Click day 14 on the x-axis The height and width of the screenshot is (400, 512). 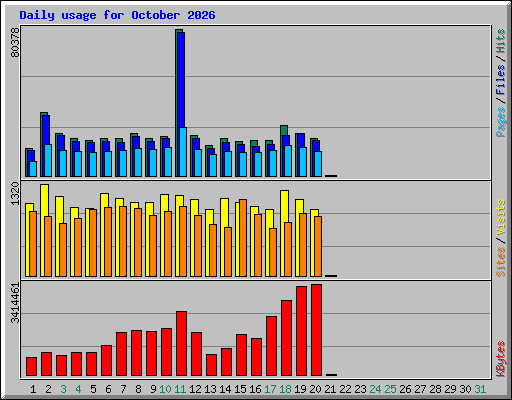(x=225, y=389)
